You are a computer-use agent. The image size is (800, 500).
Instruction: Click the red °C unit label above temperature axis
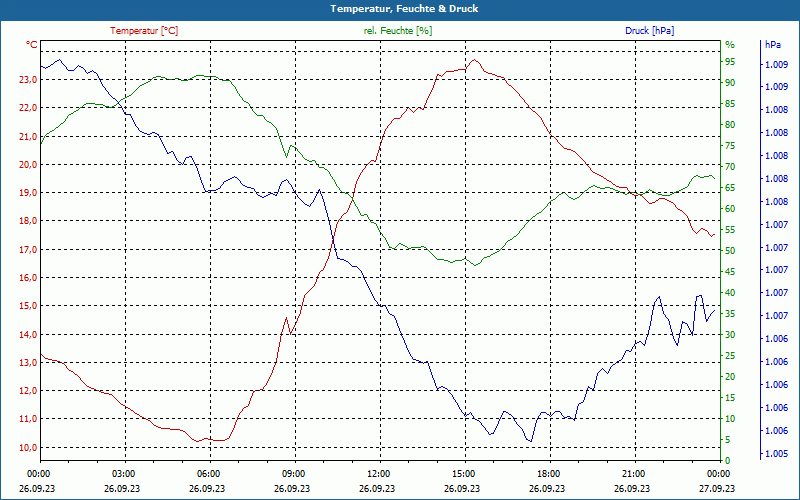[32, 45]
